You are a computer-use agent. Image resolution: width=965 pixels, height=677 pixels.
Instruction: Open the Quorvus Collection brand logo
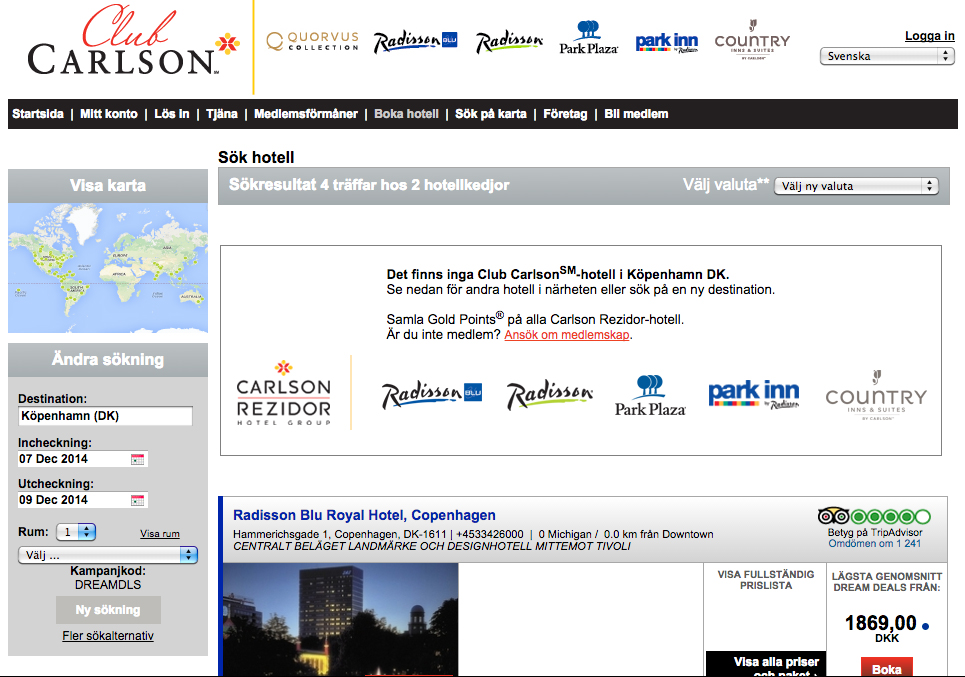[312, 42]
